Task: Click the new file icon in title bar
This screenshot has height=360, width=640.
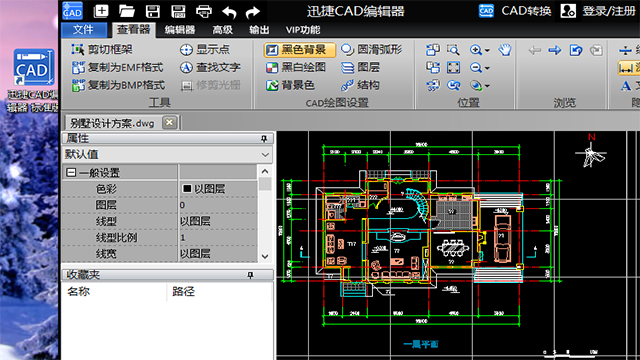Action: click(x=101, y=11)
